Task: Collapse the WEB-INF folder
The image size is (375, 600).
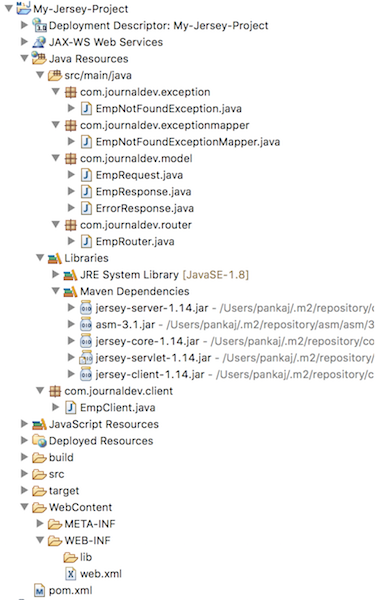Action: [x=40, y=540]
